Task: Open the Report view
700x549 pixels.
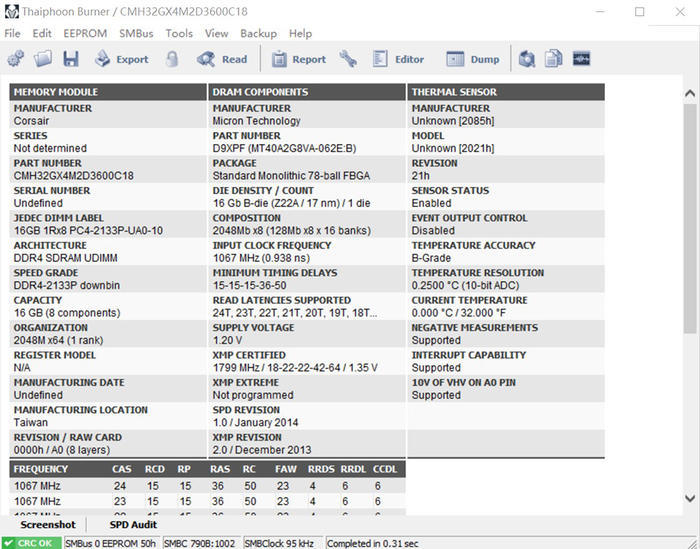Action: click(x=299, y=58)
